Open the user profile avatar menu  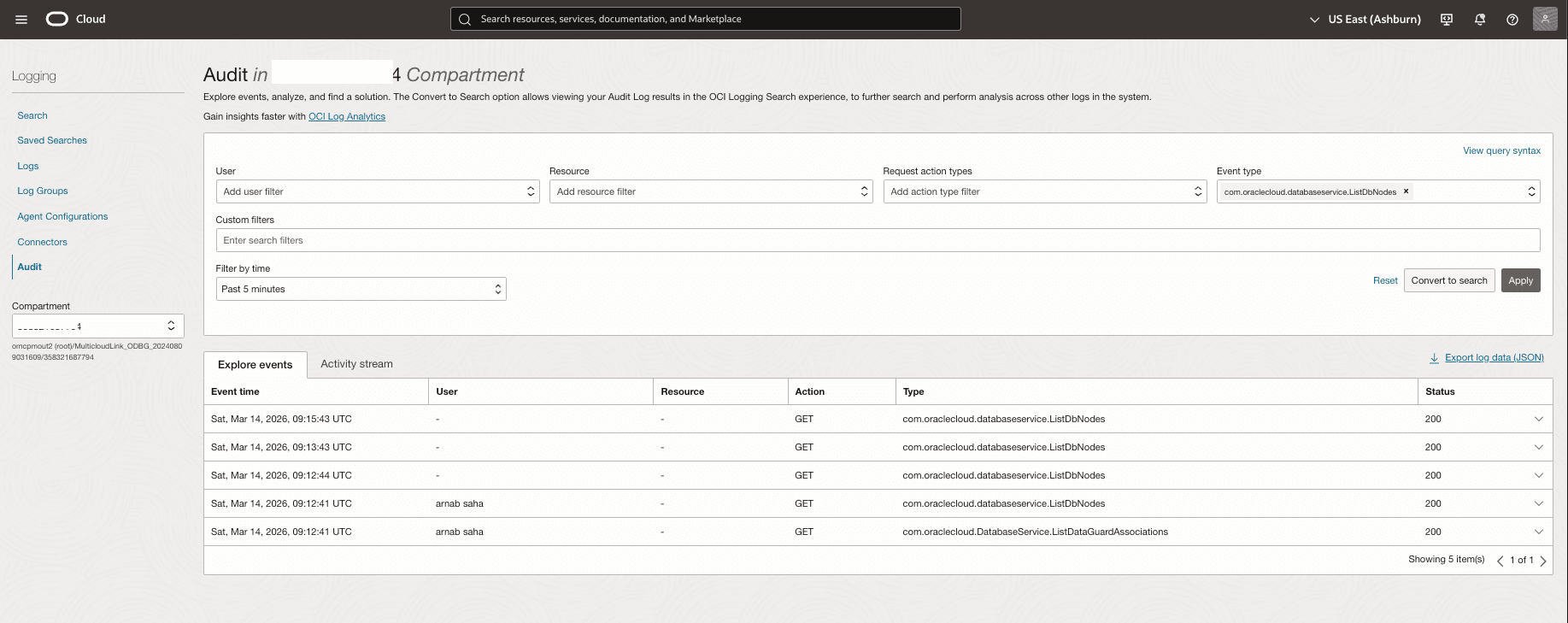1545,19
